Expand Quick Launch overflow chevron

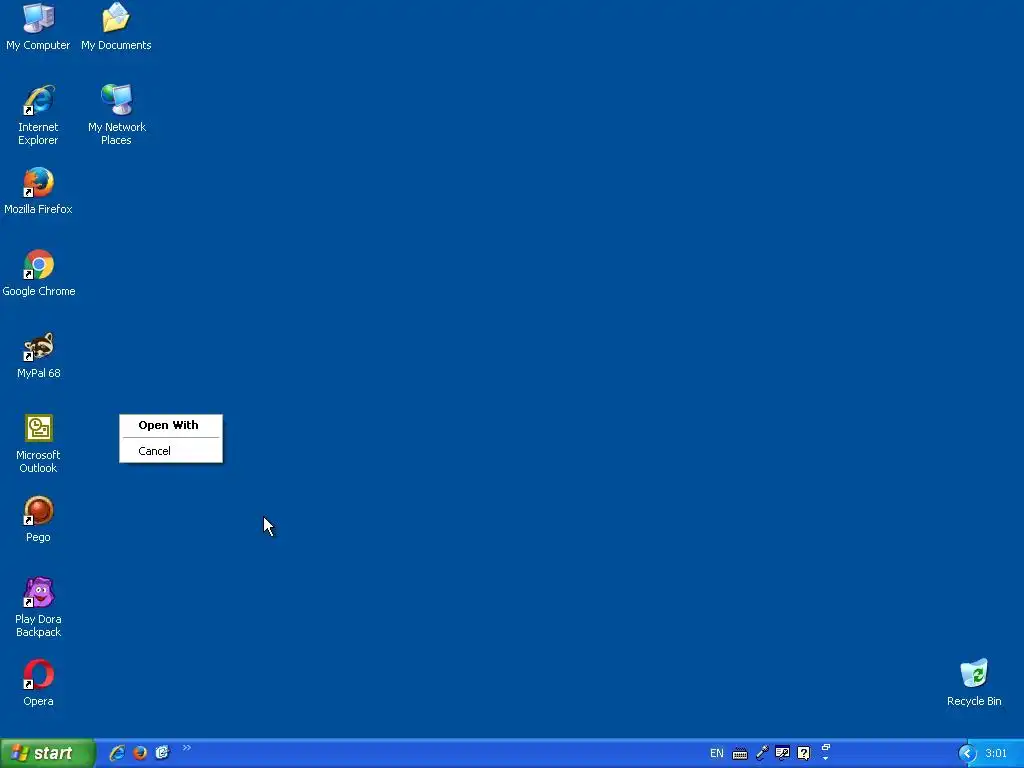pos(187,748)
